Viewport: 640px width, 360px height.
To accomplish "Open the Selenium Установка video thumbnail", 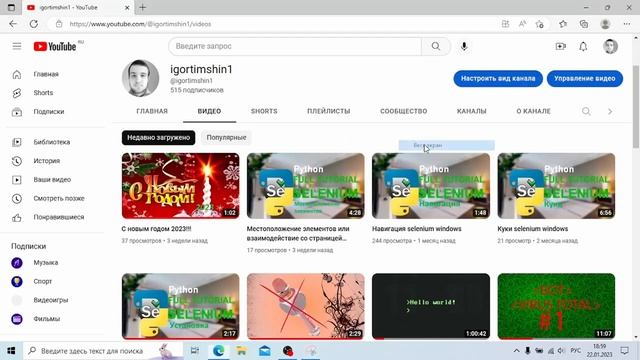I will [x=180, y=306].
